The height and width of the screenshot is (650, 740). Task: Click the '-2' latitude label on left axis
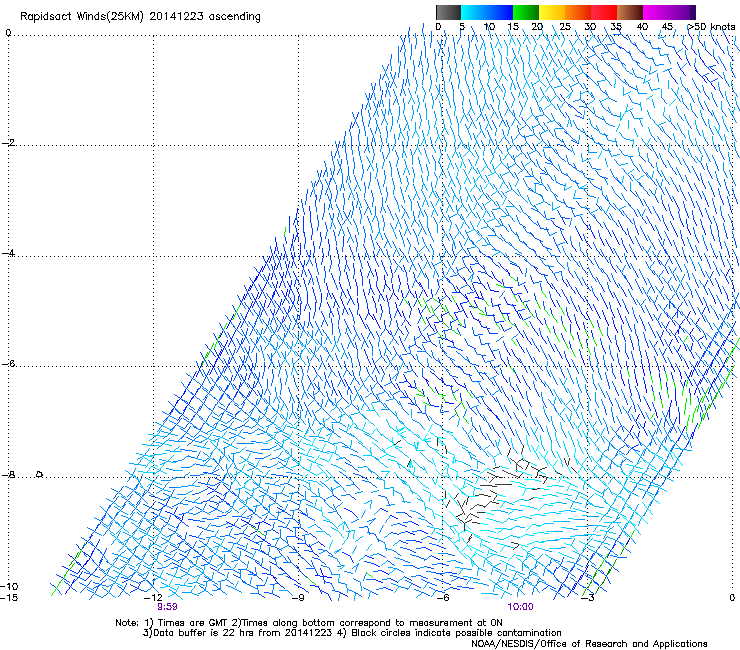point(8,143)
